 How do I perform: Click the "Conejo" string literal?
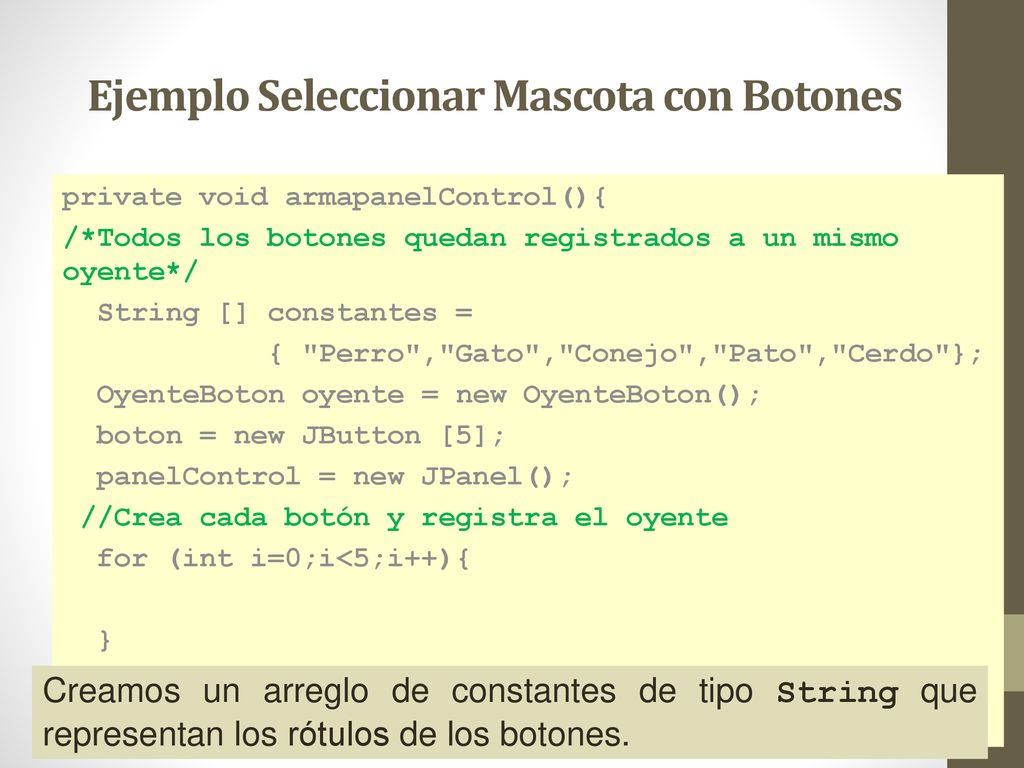pyautogui.click(x=627, y=354)
